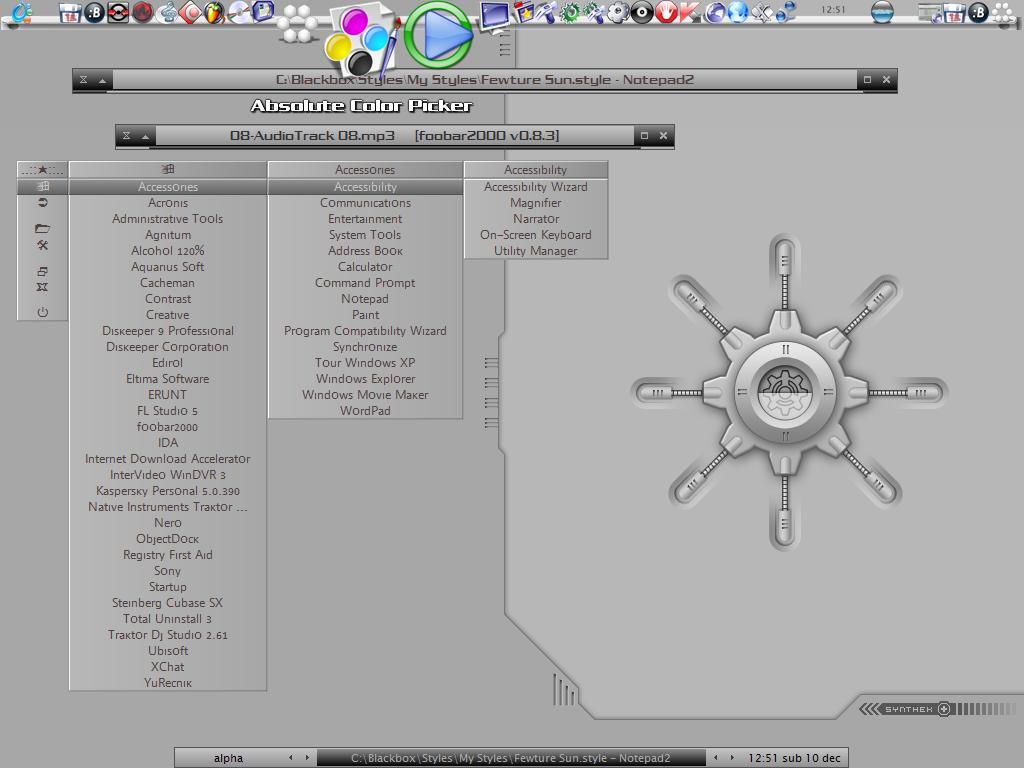Click the up-arrow shade button on foobar2000 title bar
This screenshot has height=768, width=1024.
(146, 136)
